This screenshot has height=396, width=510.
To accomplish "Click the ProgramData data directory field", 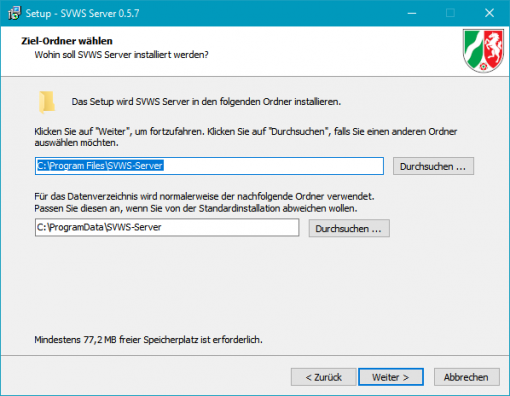I will point(167,228).
